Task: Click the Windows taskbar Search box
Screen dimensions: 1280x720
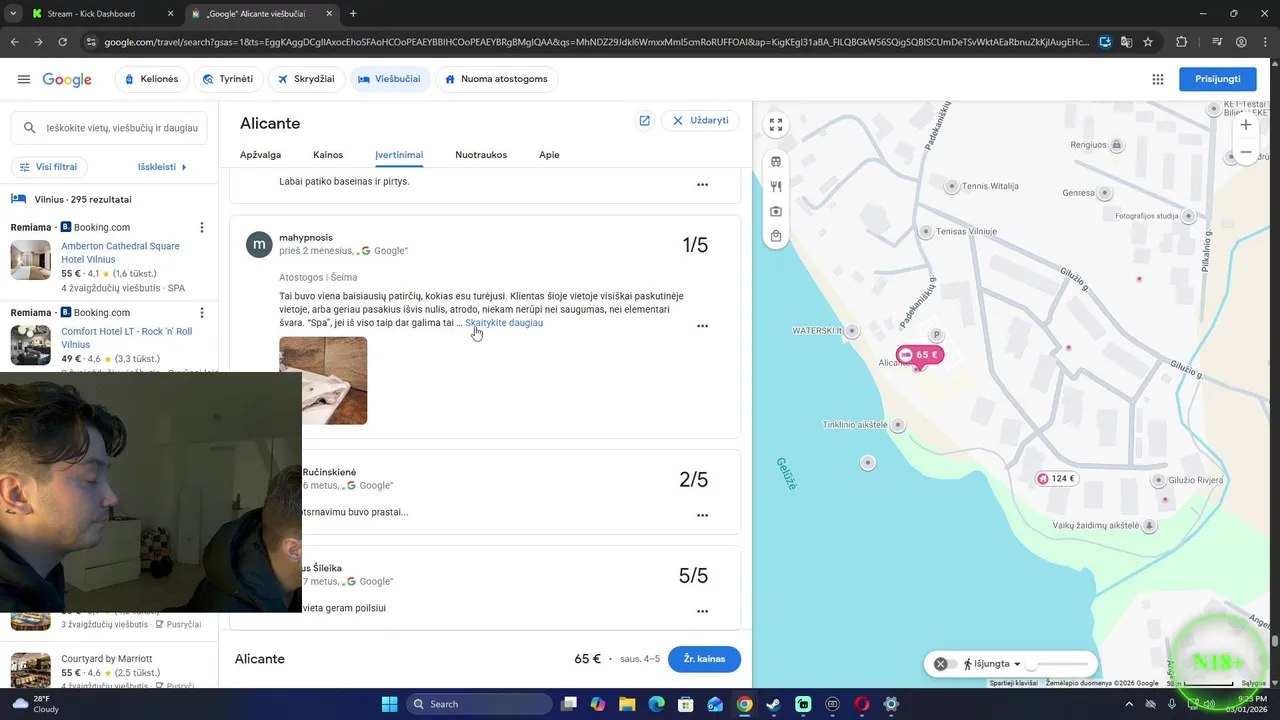Action: (479, 704)
